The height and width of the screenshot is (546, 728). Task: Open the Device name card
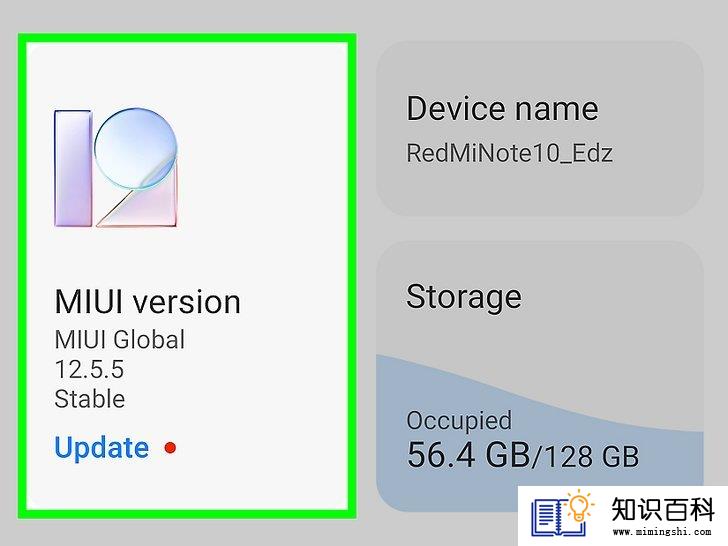click(540, 129)
